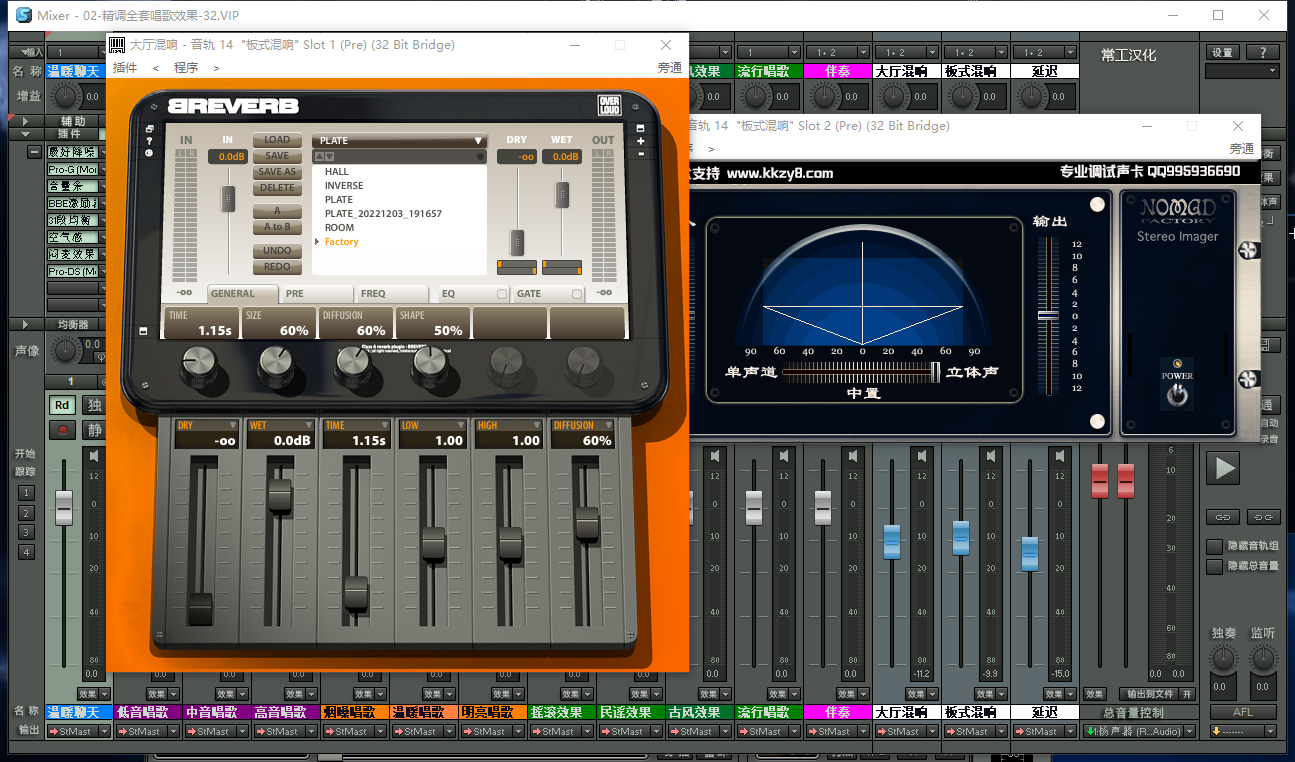
Task: Click the SAVE AS button
Action: [x=277, y=172]
